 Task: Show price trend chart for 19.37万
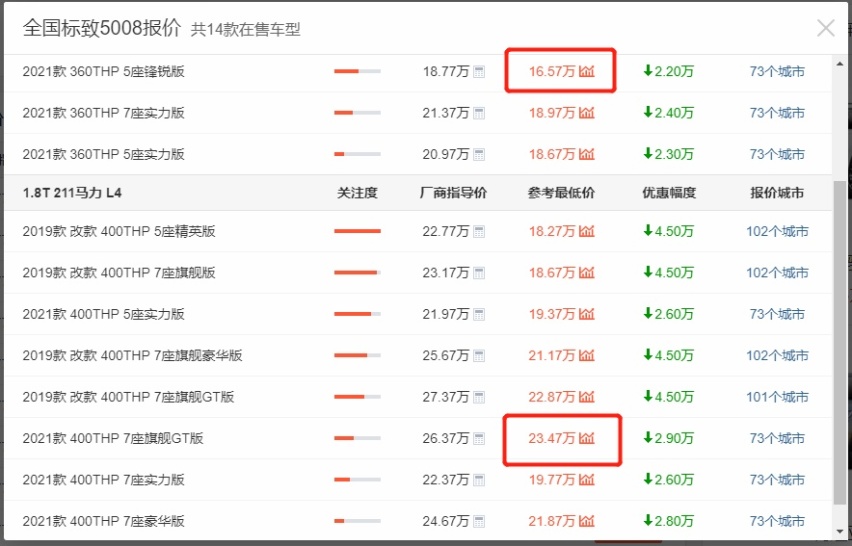pyautogui.click(x=587, y=314)
